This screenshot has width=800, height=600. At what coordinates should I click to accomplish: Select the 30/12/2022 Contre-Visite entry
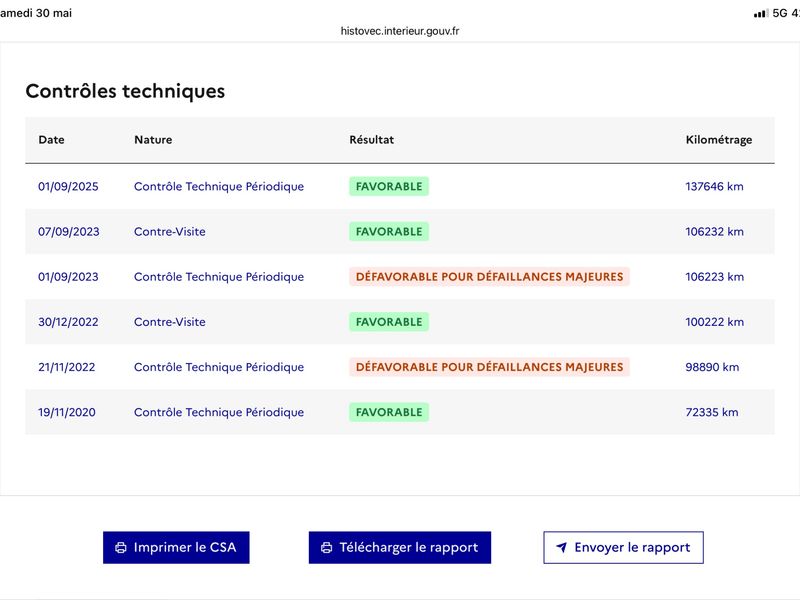pos(399,322)
